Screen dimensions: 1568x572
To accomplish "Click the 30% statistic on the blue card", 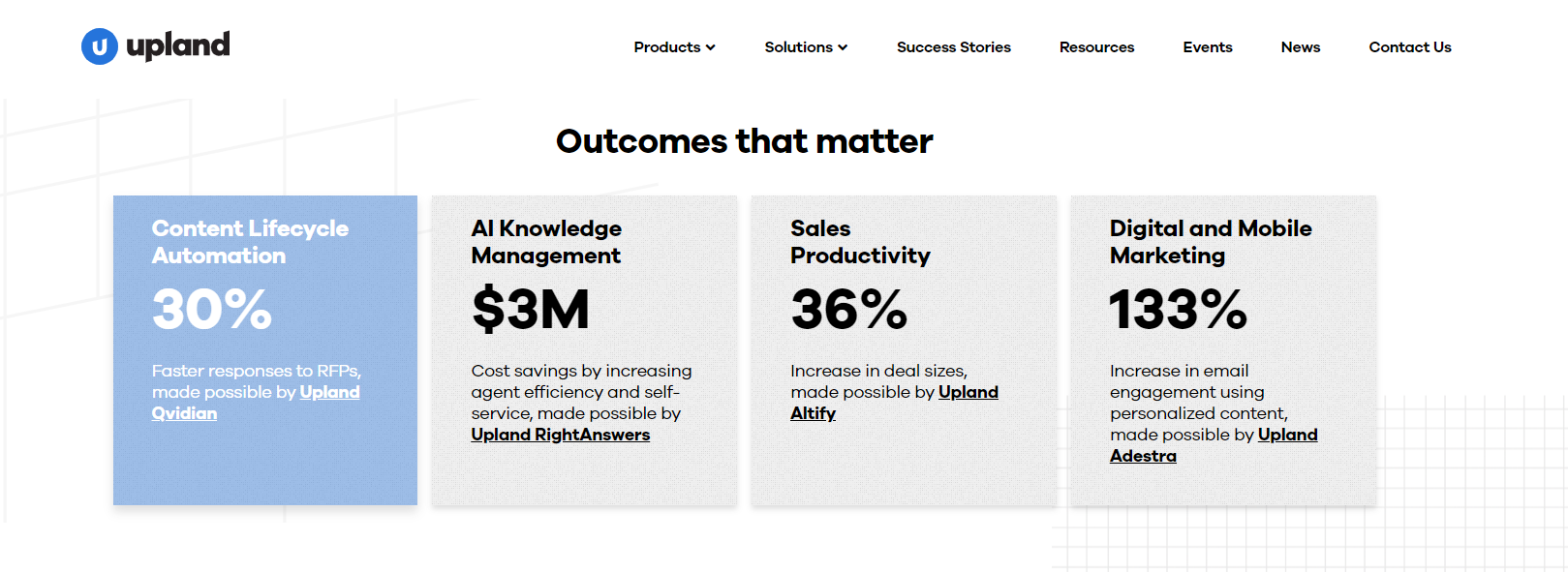I will 211,311.
